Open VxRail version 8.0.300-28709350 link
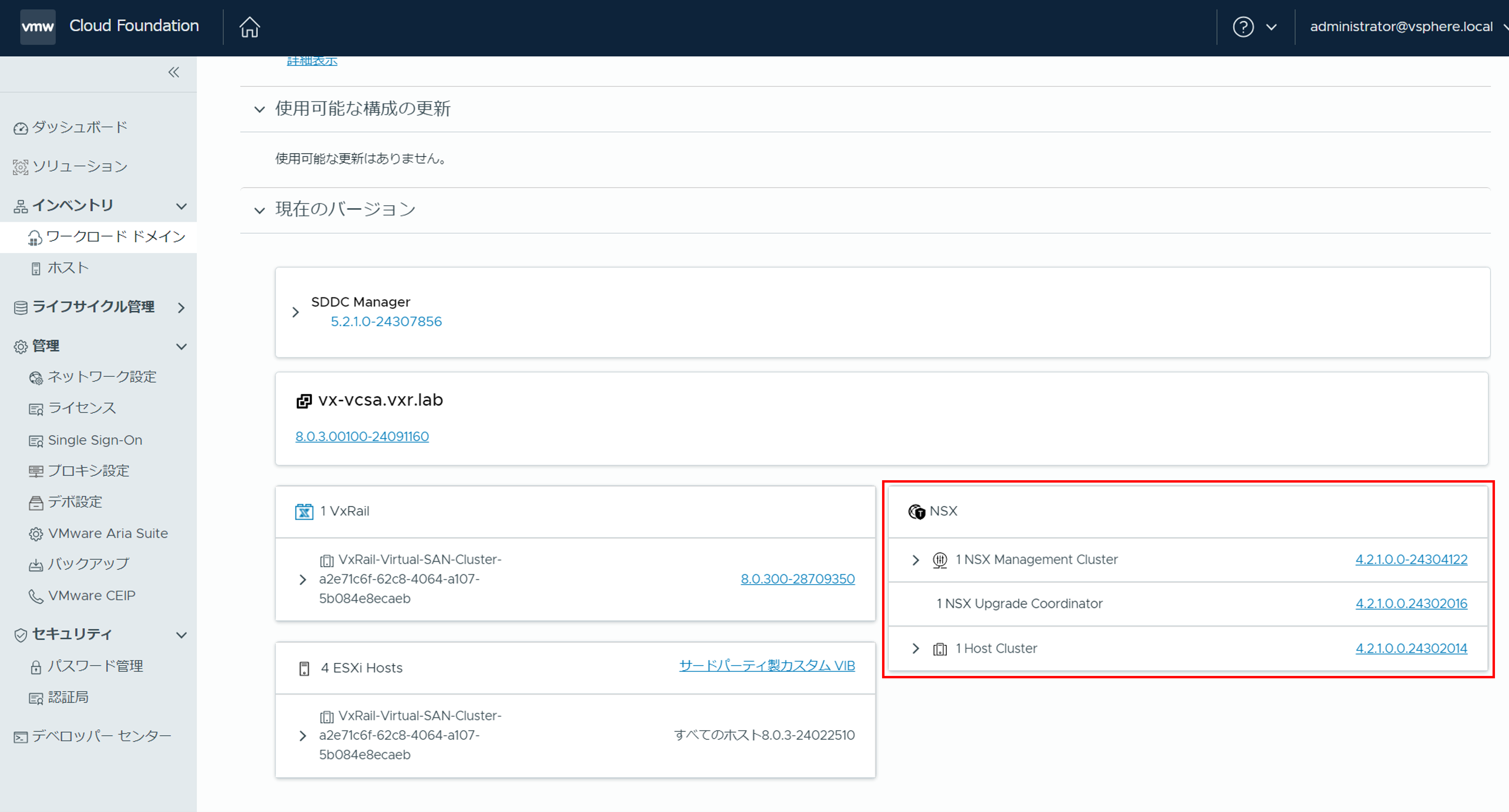Screen dimensions: 1509x812 click(x=798, y=579)
